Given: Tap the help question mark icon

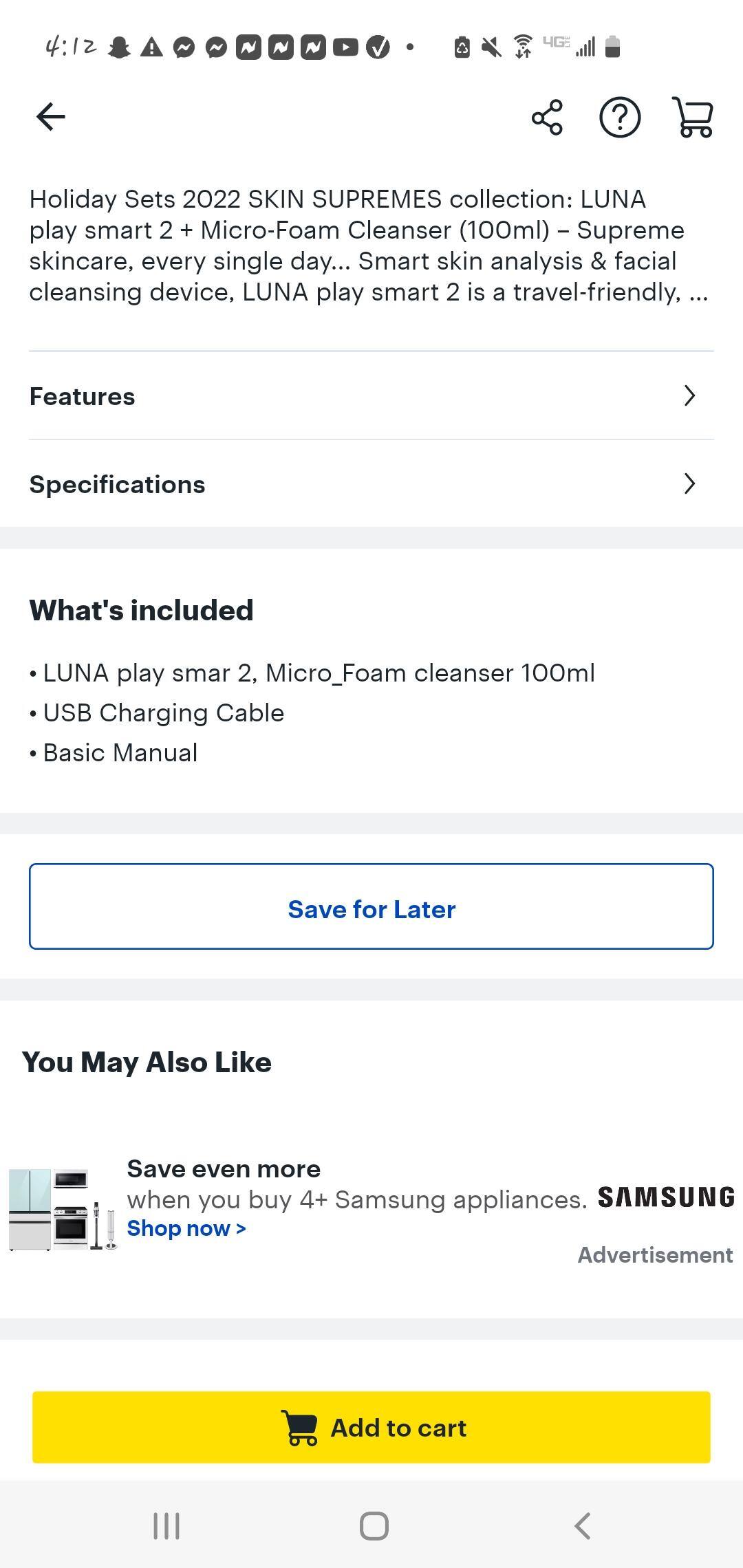Looking at the screenshot, I should coord(620,118).
